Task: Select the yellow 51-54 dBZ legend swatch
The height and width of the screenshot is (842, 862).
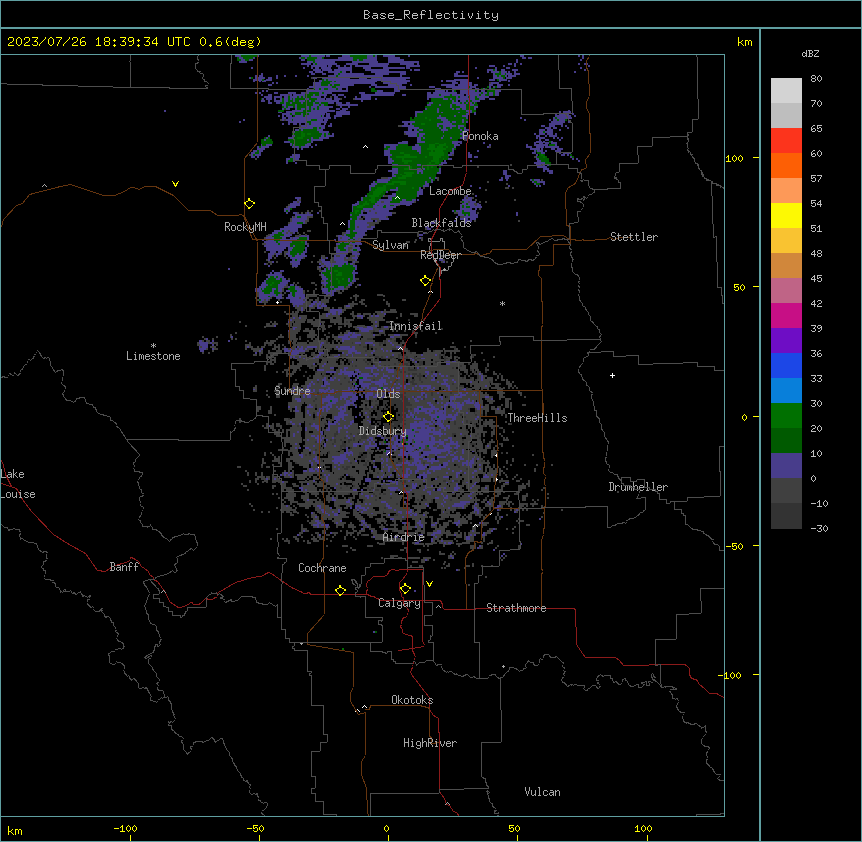Action: pyautogui.click(x=786, y=215)
